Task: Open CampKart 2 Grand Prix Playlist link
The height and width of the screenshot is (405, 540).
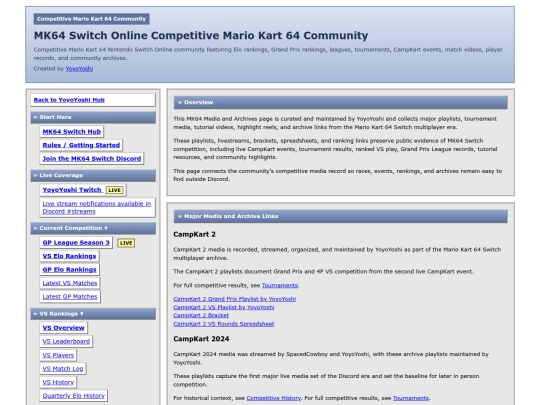Action: (x=235, y=299)
